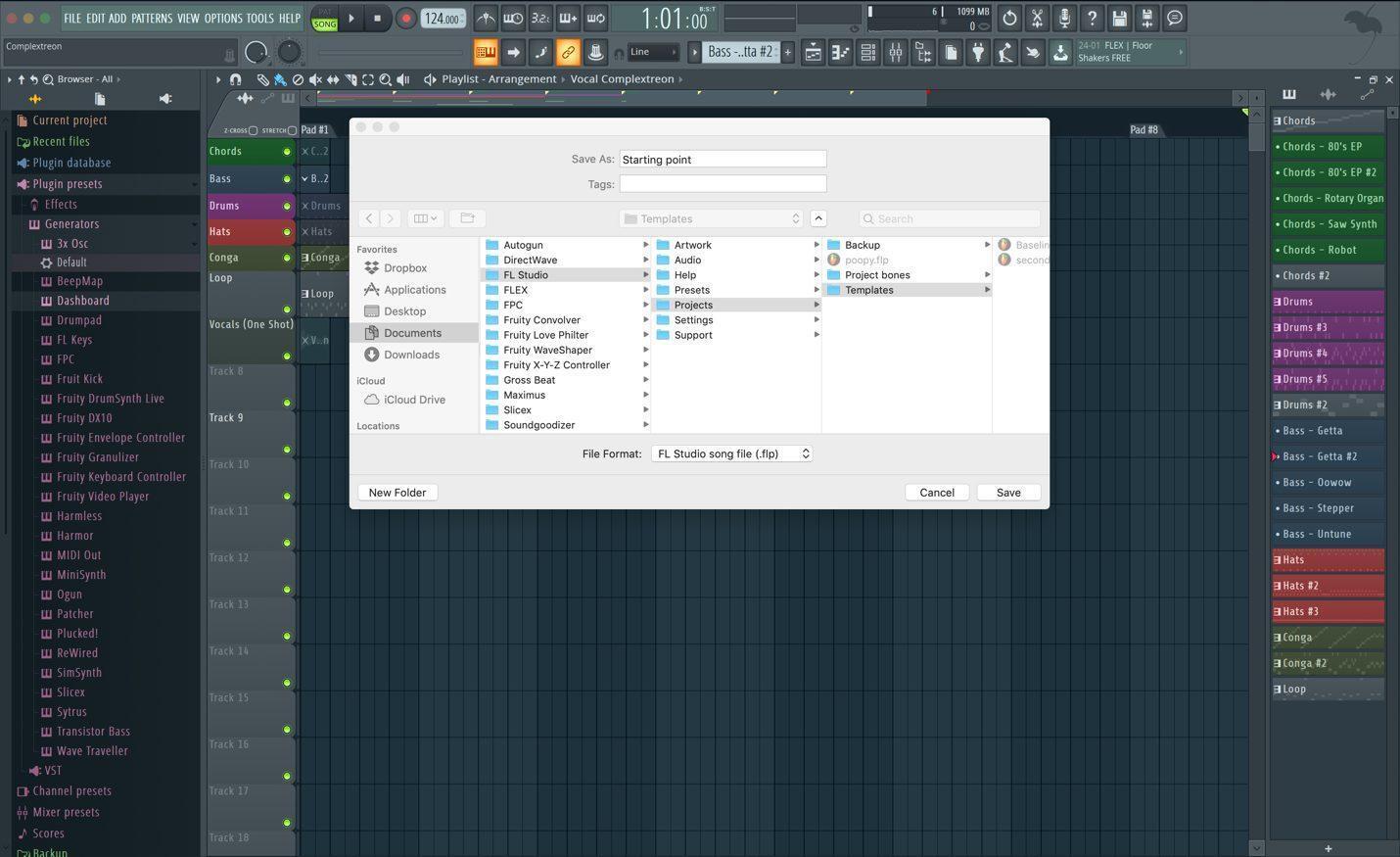
Task: Click the Save button in the dialog
Action: 1007,492
